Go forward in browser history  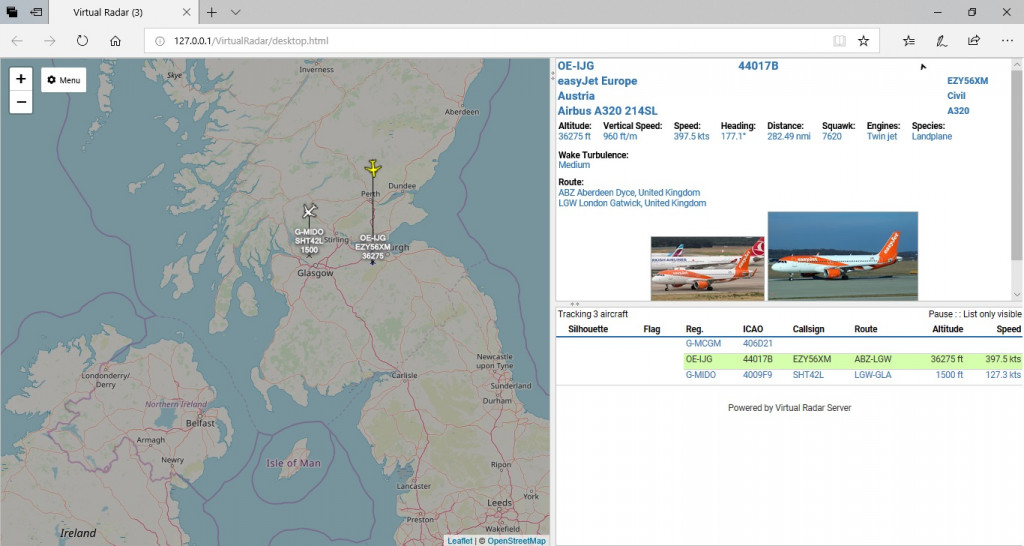pyautogui.click(x=50, y=40)
